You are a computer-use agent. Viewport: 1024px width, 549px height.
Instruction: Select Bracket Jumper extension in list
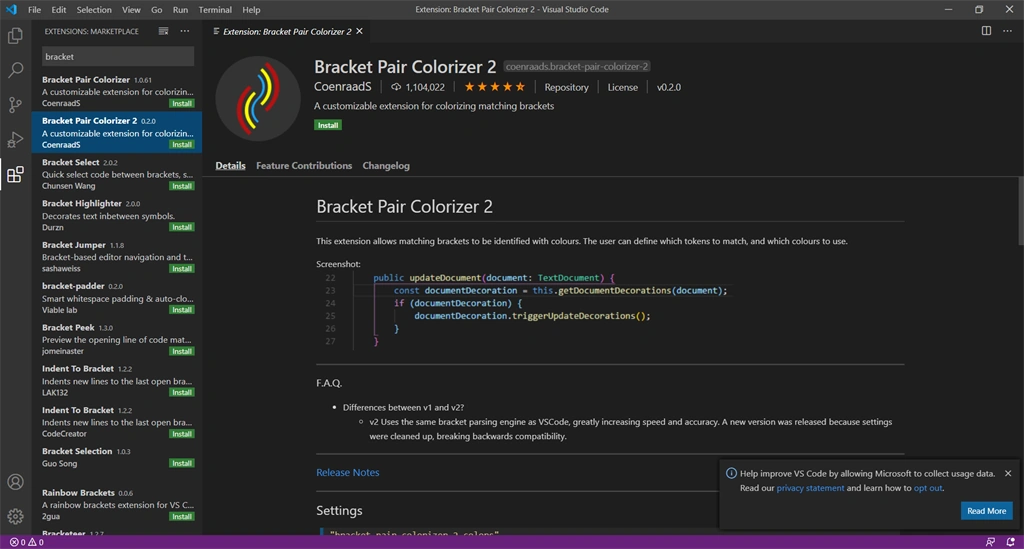click(x=117, y=256)
